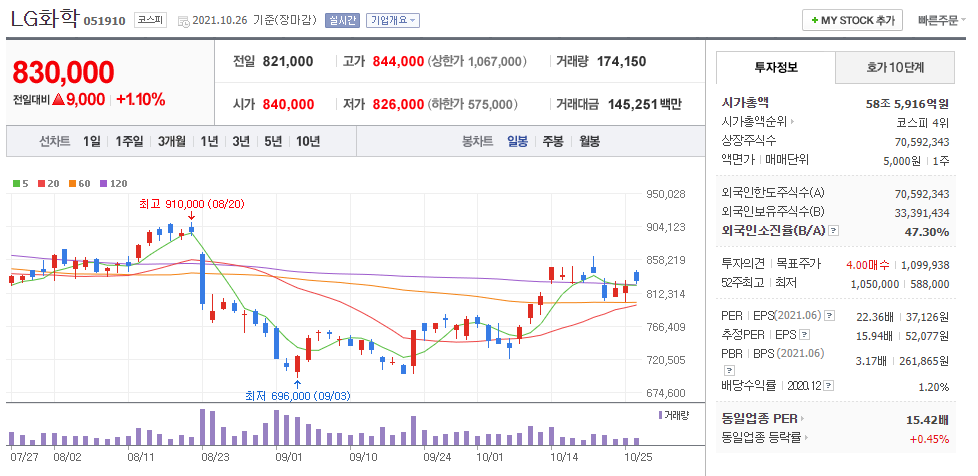The image size is (978, 476).
Task: Click the 15.42배 sector PER value
Action: click(x=927, y=420)
